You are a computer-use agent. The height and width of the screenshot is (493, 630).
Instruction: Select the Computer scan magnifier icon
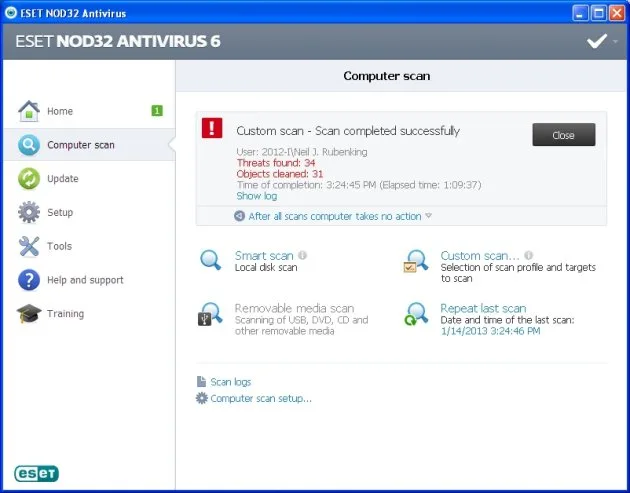29,145
